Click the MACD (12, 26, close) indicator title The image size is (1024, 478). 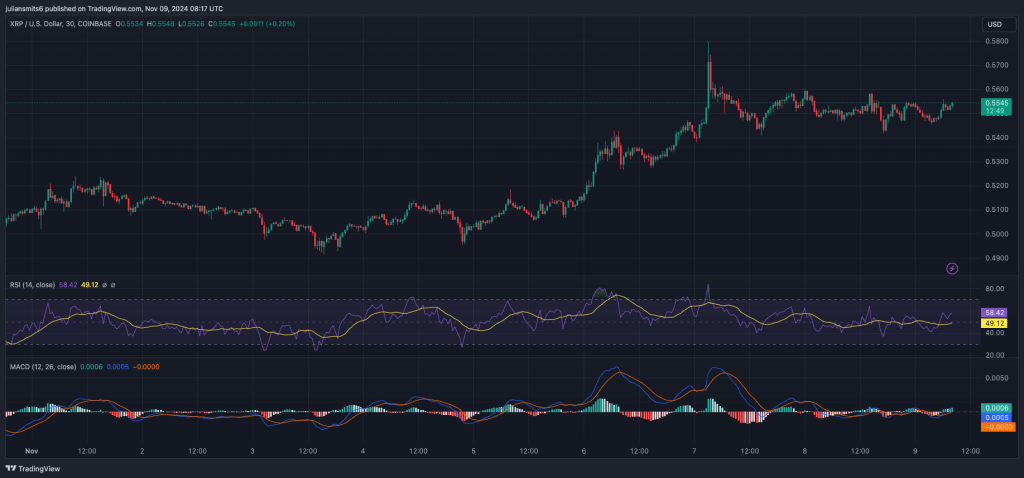click(x=42, y=367)
